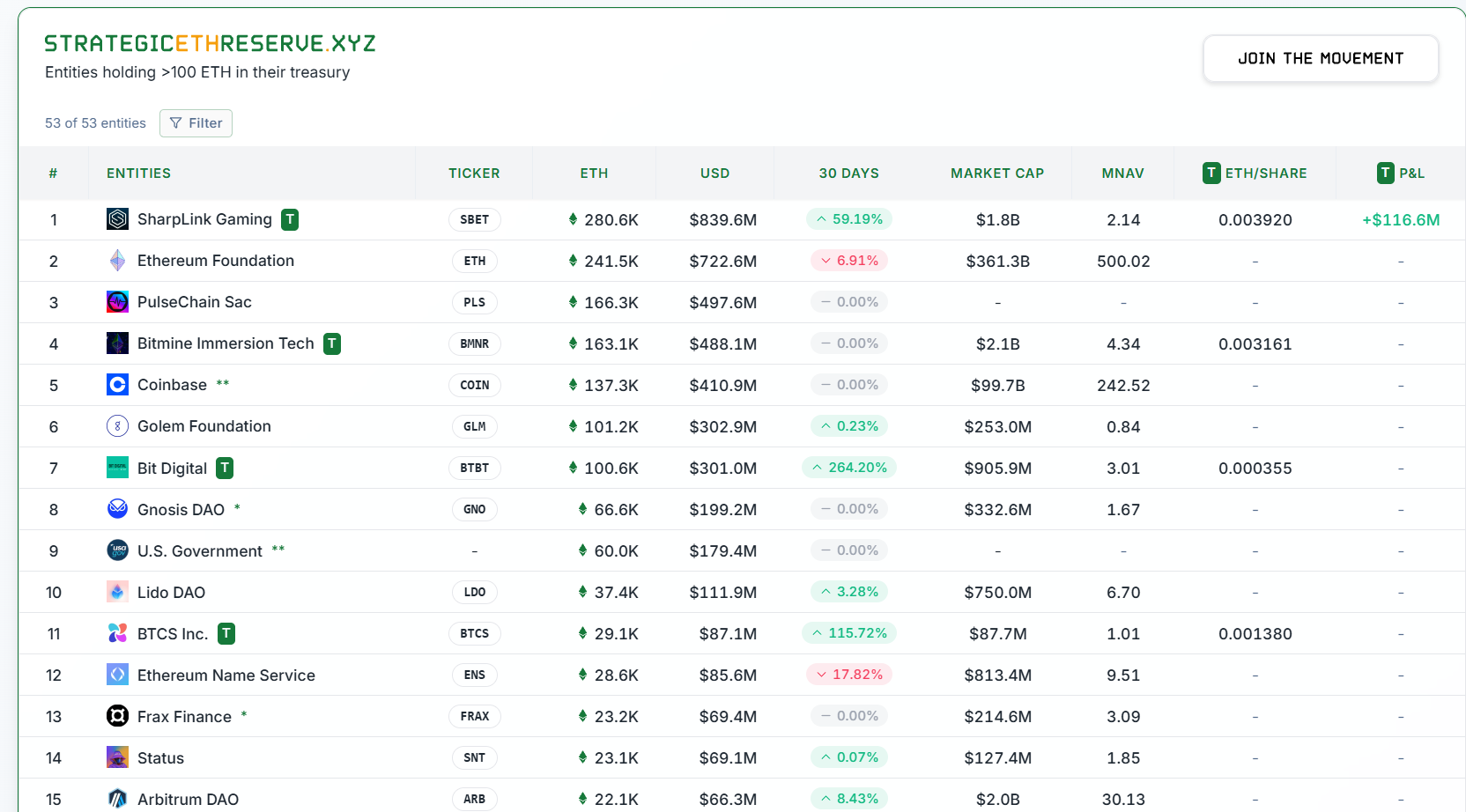Click the Frax Finance logo icon

click(x=117, y=716)
